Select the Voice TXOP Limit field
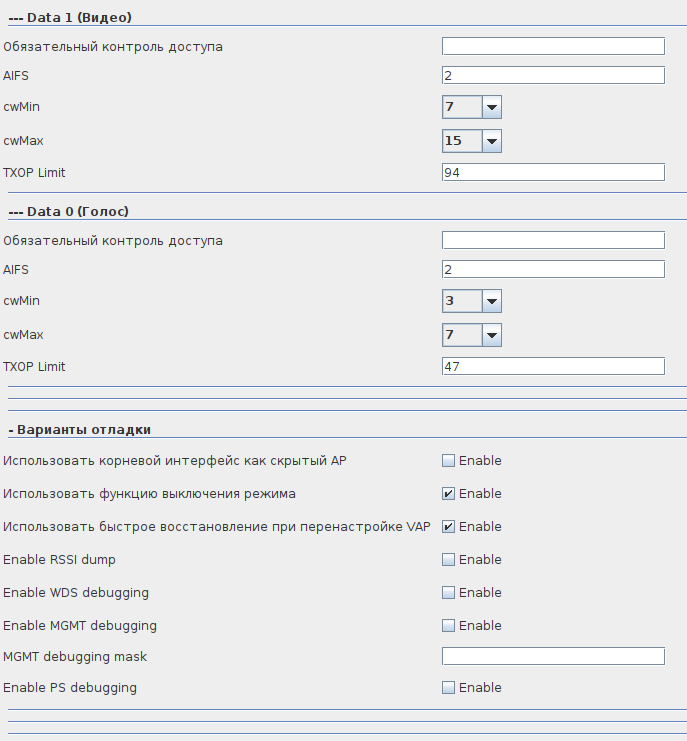The height and width of the screenshot is (741, 687). click(x=553, y=367)
